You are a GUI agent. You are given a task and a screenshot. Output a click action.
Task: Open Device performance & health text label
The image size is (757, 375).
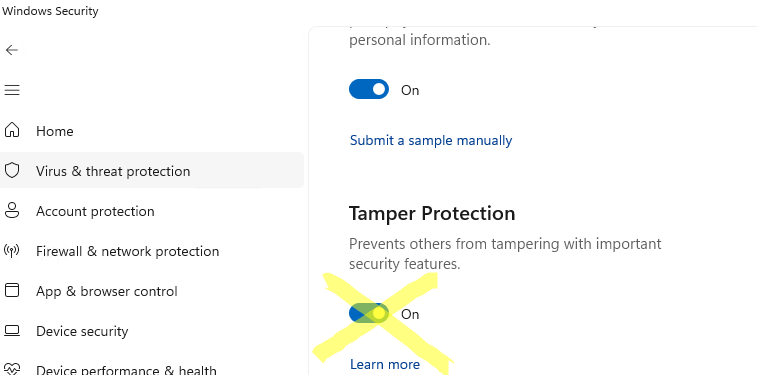pyautogui.click(x=126, y=370)
